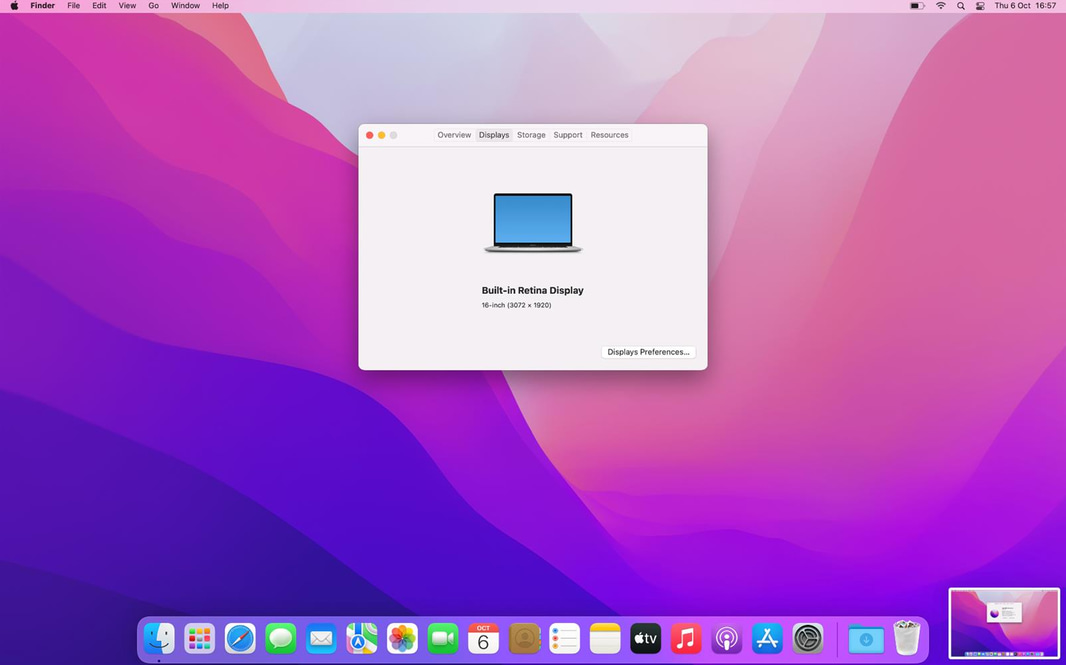
Task: Select the Displays tab
Action: (494, 135)
